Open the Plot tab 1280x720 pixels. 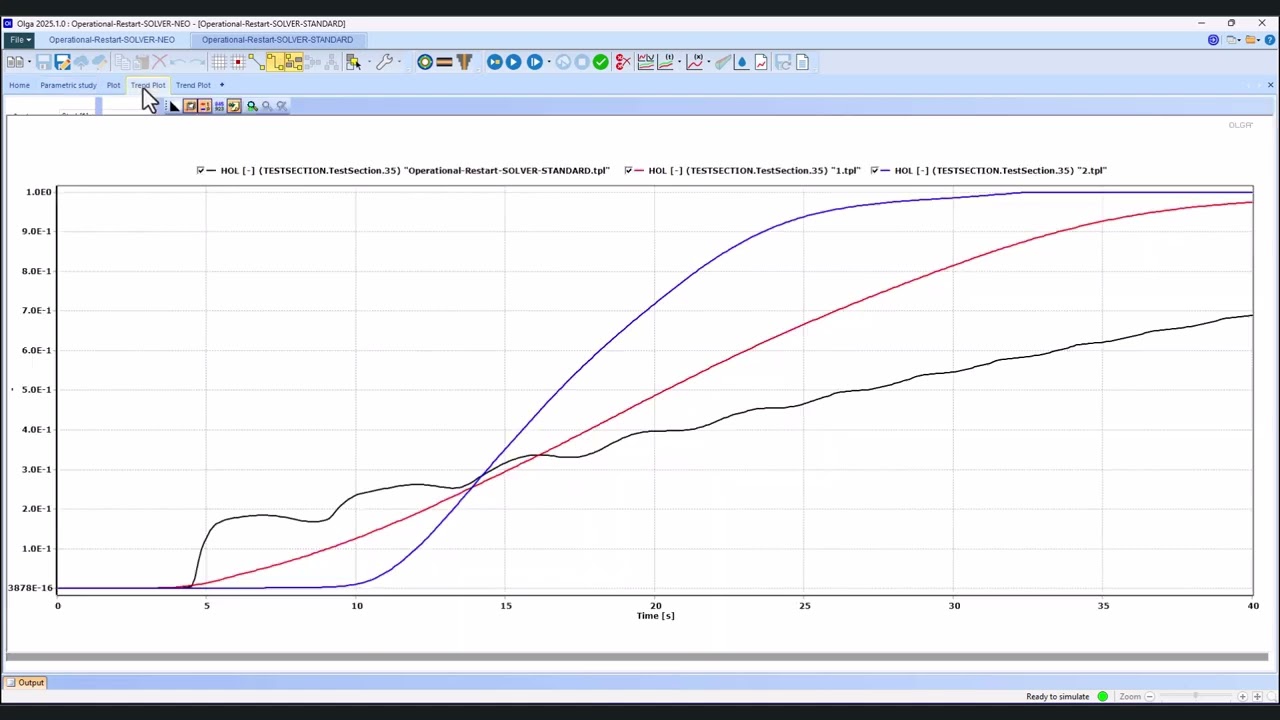113,85
